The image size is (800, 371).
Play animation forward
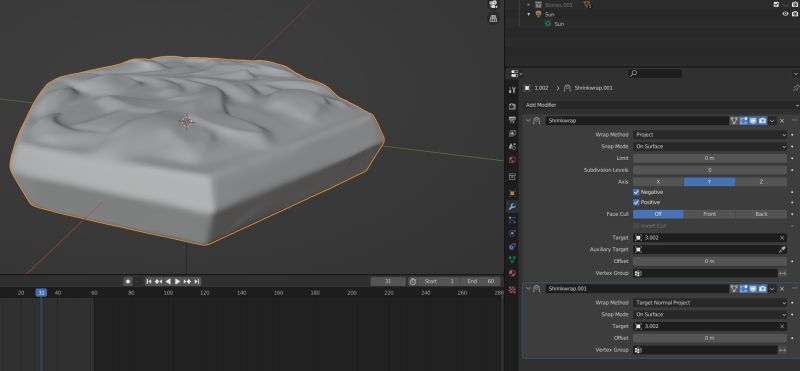[x=178, y=281]
